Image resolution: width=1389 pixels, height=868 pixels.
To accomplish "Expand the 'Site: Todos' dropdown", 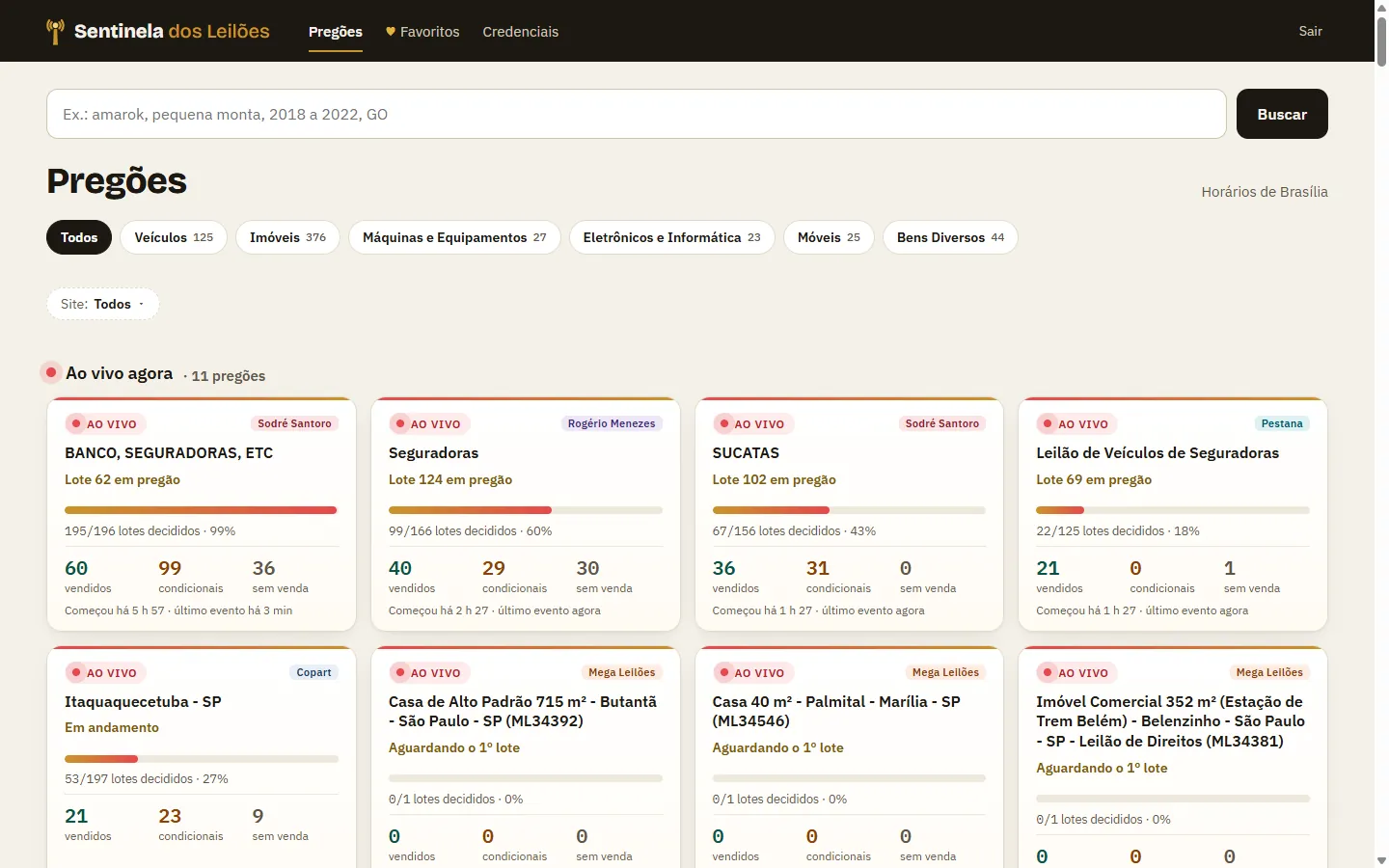I will (103, 304).
